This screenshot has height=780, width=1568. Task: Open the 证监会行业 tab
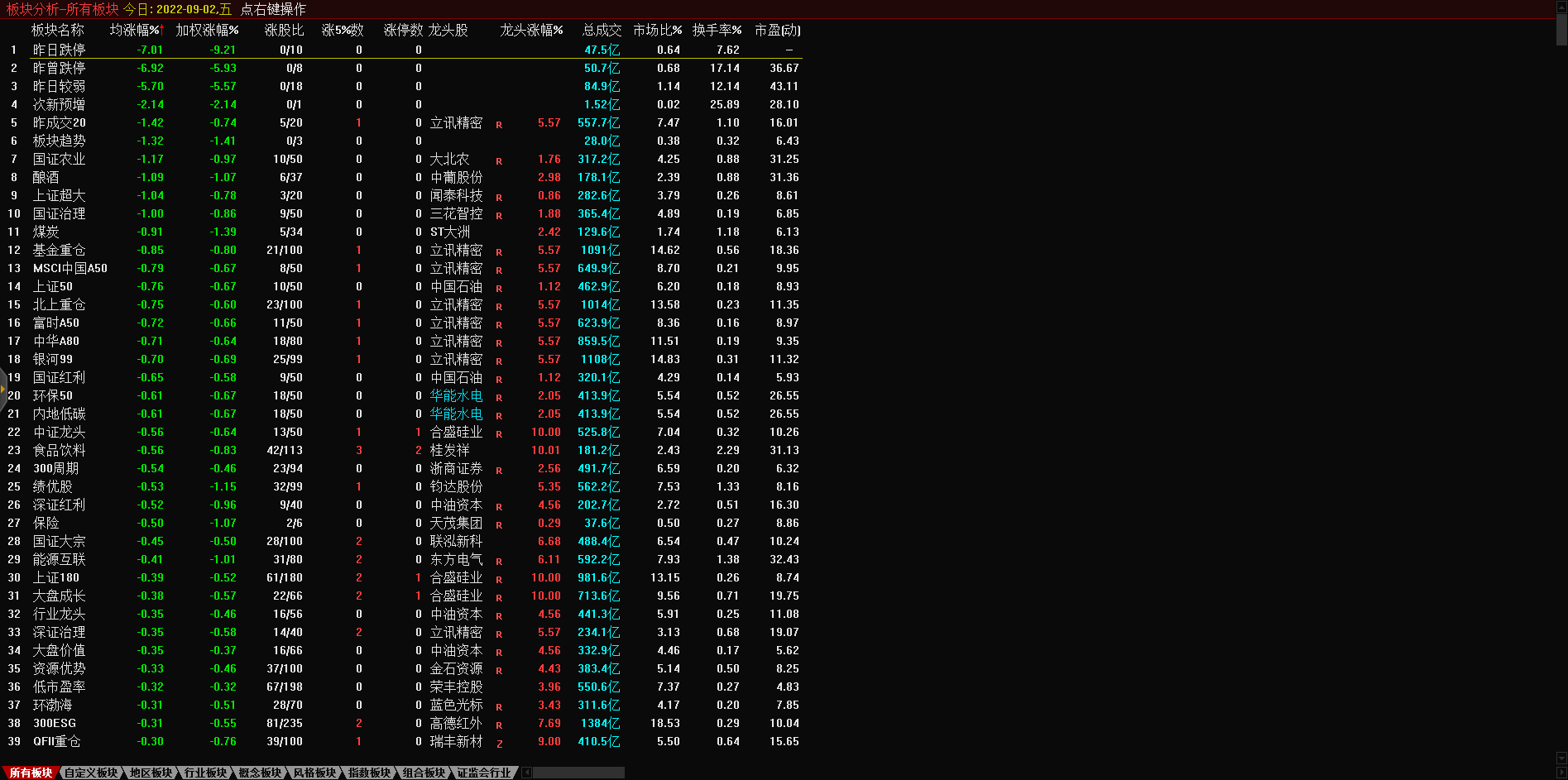pos(484,773)
